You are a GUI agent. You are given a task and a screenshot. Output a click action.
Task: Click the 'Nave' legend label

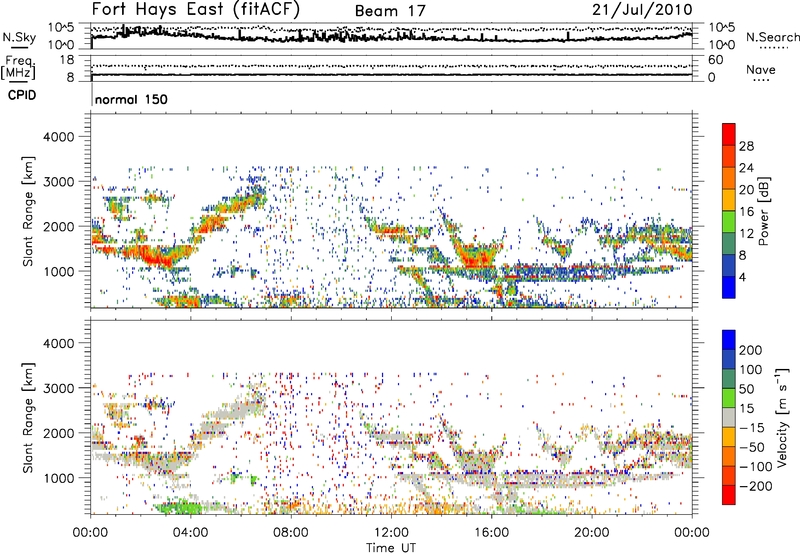point(761,70)
